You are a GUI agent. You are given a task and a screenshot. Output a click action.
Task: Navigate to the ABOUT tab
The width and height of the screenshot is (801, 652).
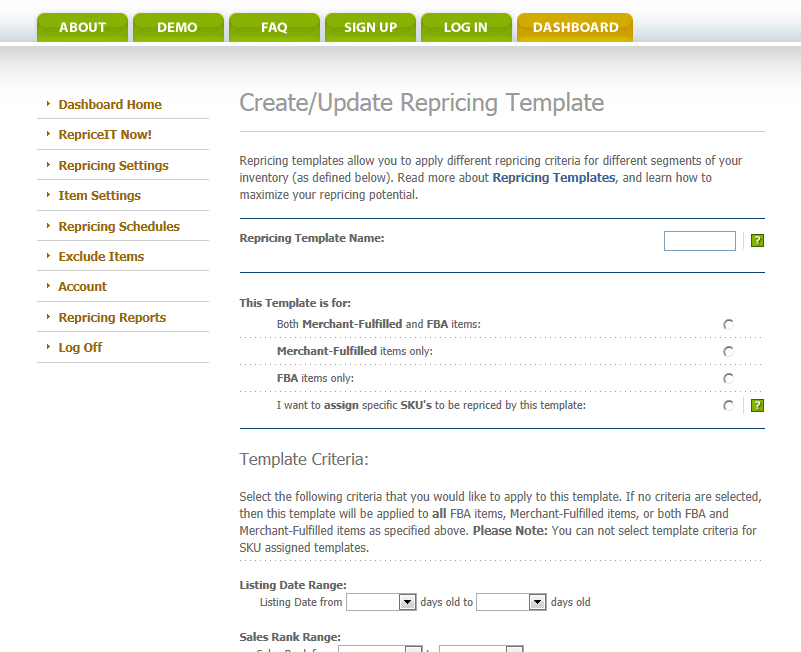(x=81, y=27)
